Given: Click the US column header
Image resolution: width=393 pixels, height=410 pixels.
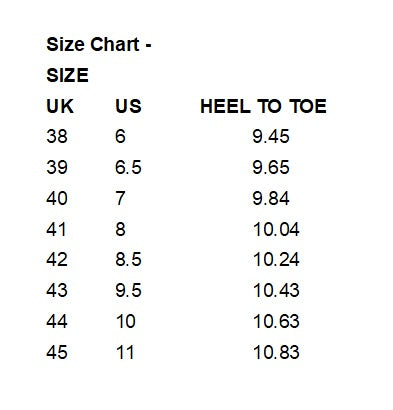Looking at the screenshot, I should click(x=128, y=106).
